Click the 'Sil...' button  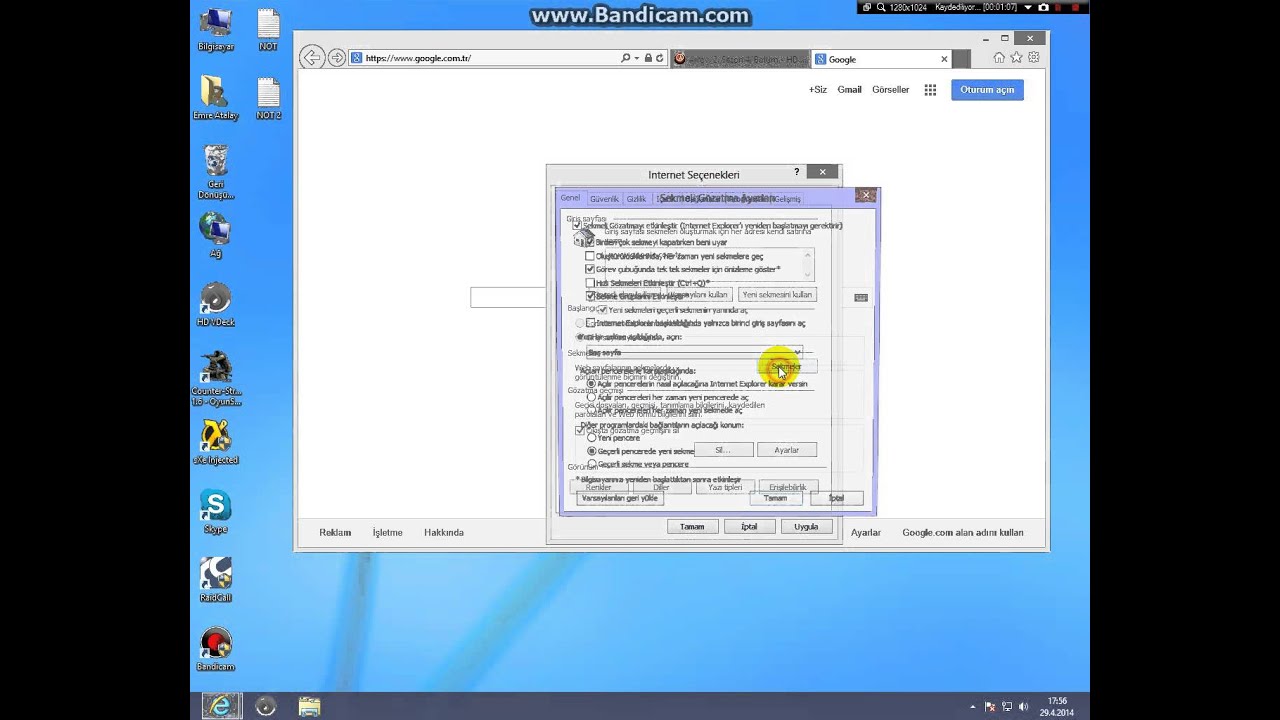[x=722, y=450]
